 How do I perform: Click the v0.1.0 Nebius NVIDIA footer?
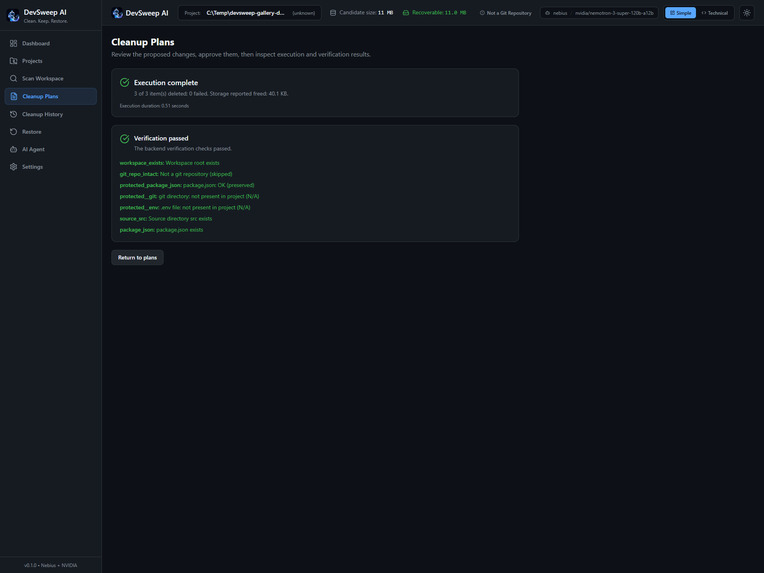pyautogui.click(x=51, y=565)
